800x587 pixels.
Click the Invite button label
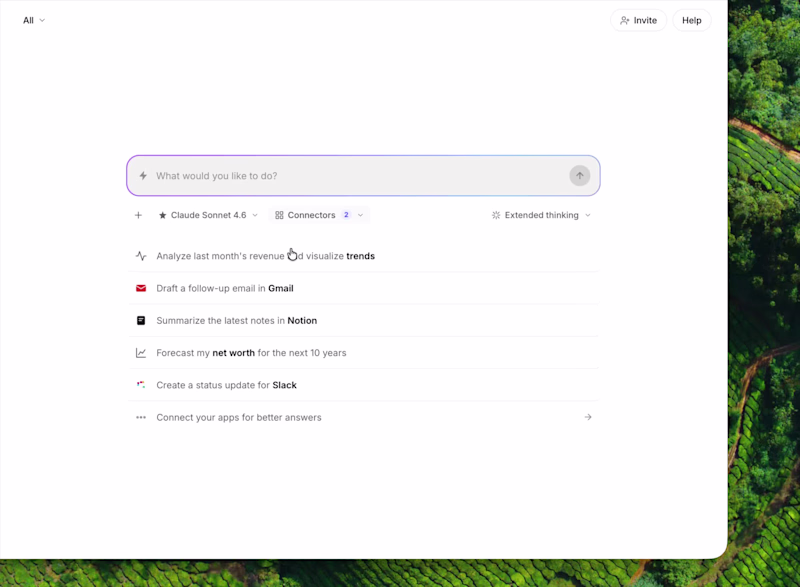coord(645,20)
